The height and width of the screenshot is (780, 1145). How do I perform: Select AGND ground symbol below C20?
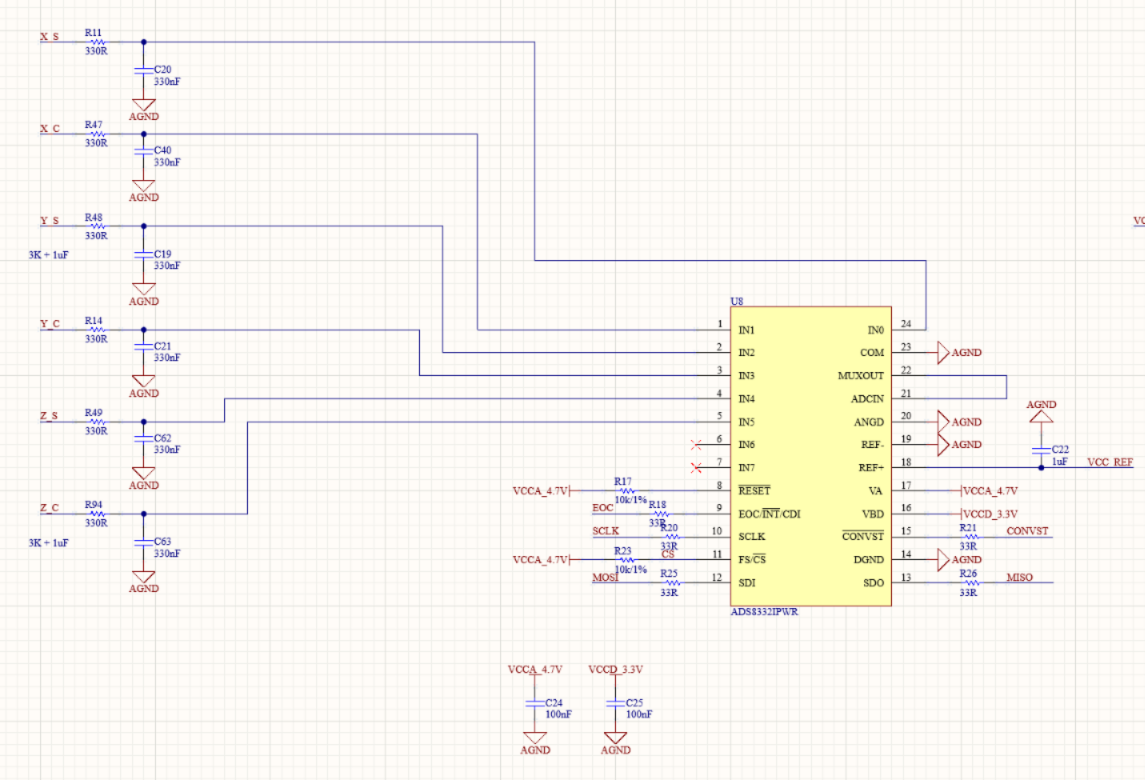point(143,110)
